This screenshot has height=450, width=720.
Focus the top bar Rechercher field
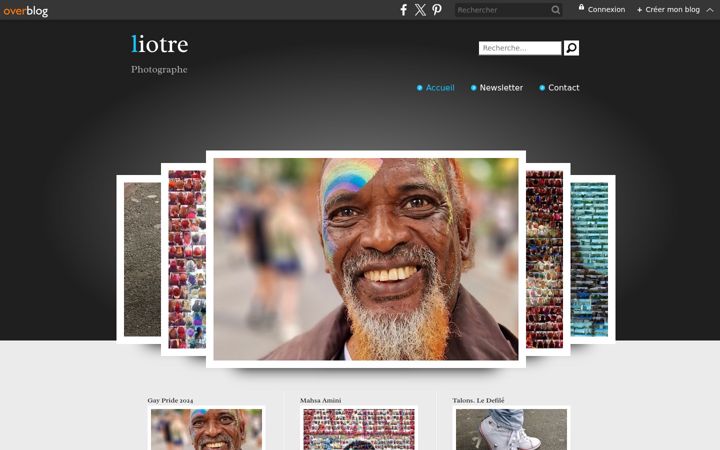503,10
